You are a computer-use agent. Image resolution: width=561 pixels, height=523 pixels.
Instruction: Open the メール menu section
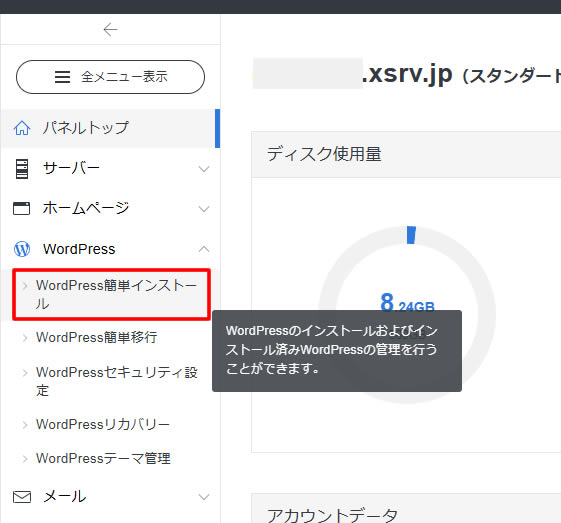coord(110,497)
